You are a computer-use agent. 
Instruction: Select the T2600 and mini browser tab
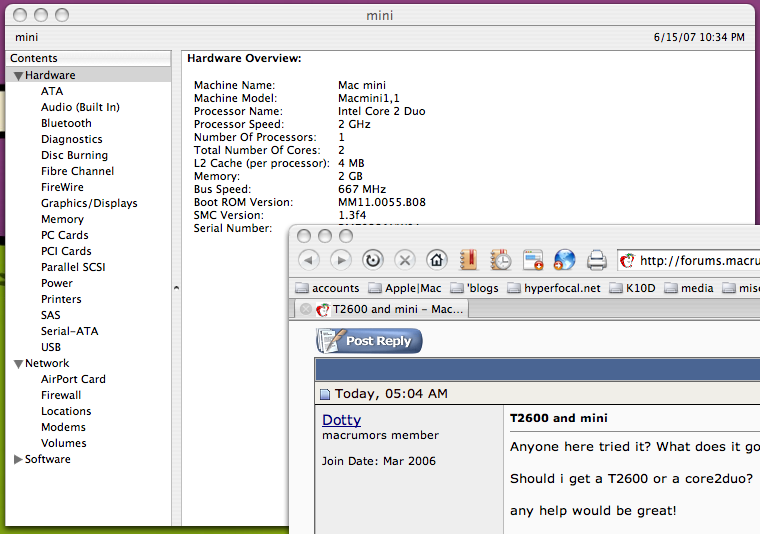[x=381, y=309]
